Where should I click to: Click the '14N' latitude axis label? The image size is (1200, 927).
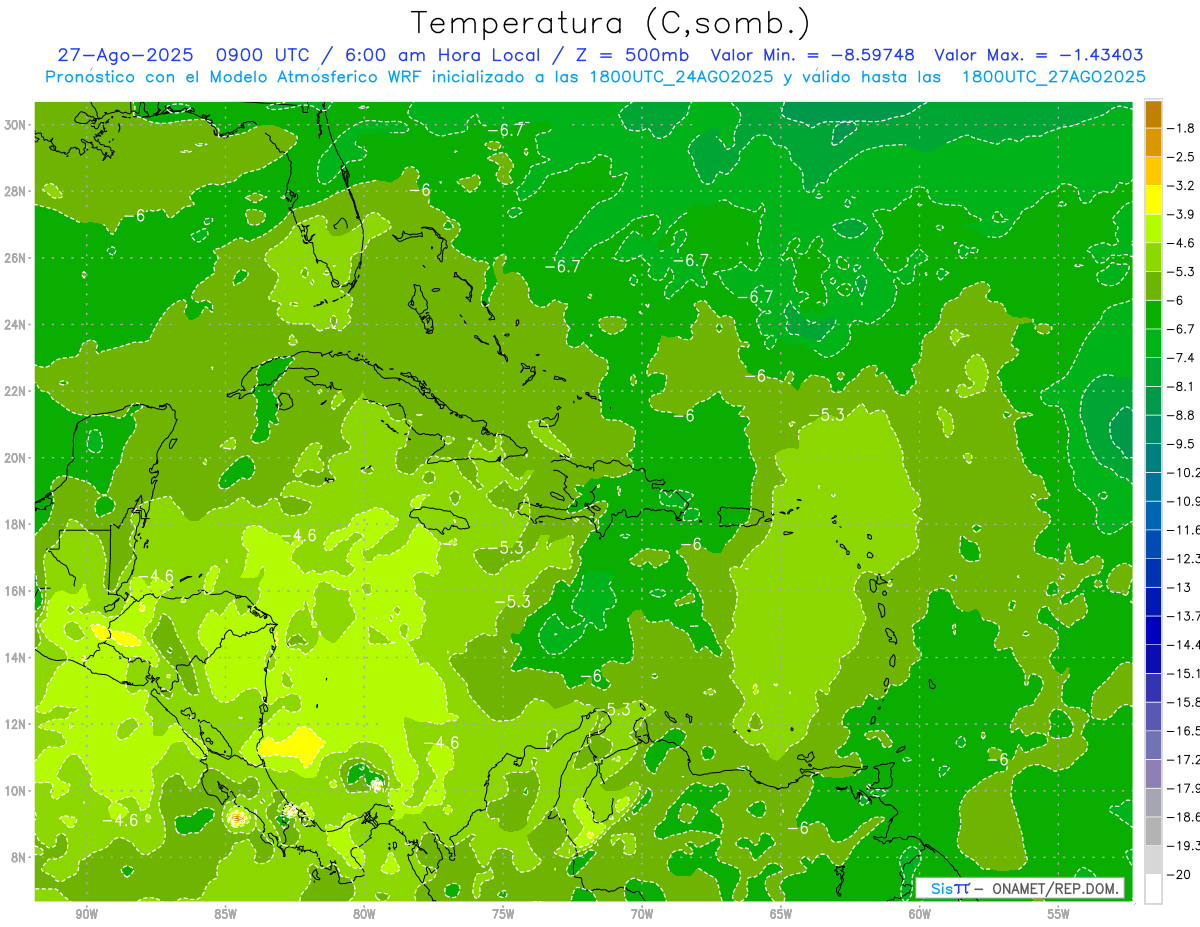click(16, 657)
